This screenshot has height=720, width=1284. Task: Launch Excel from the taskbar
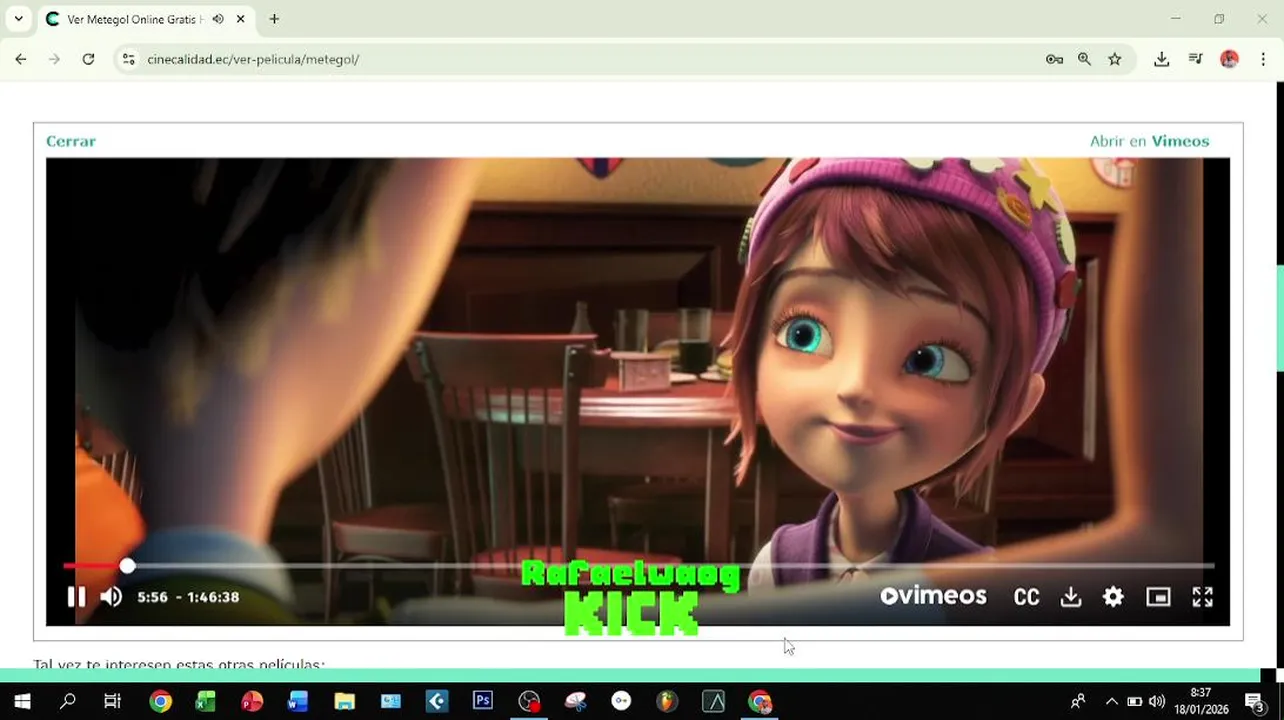[206, 701]
